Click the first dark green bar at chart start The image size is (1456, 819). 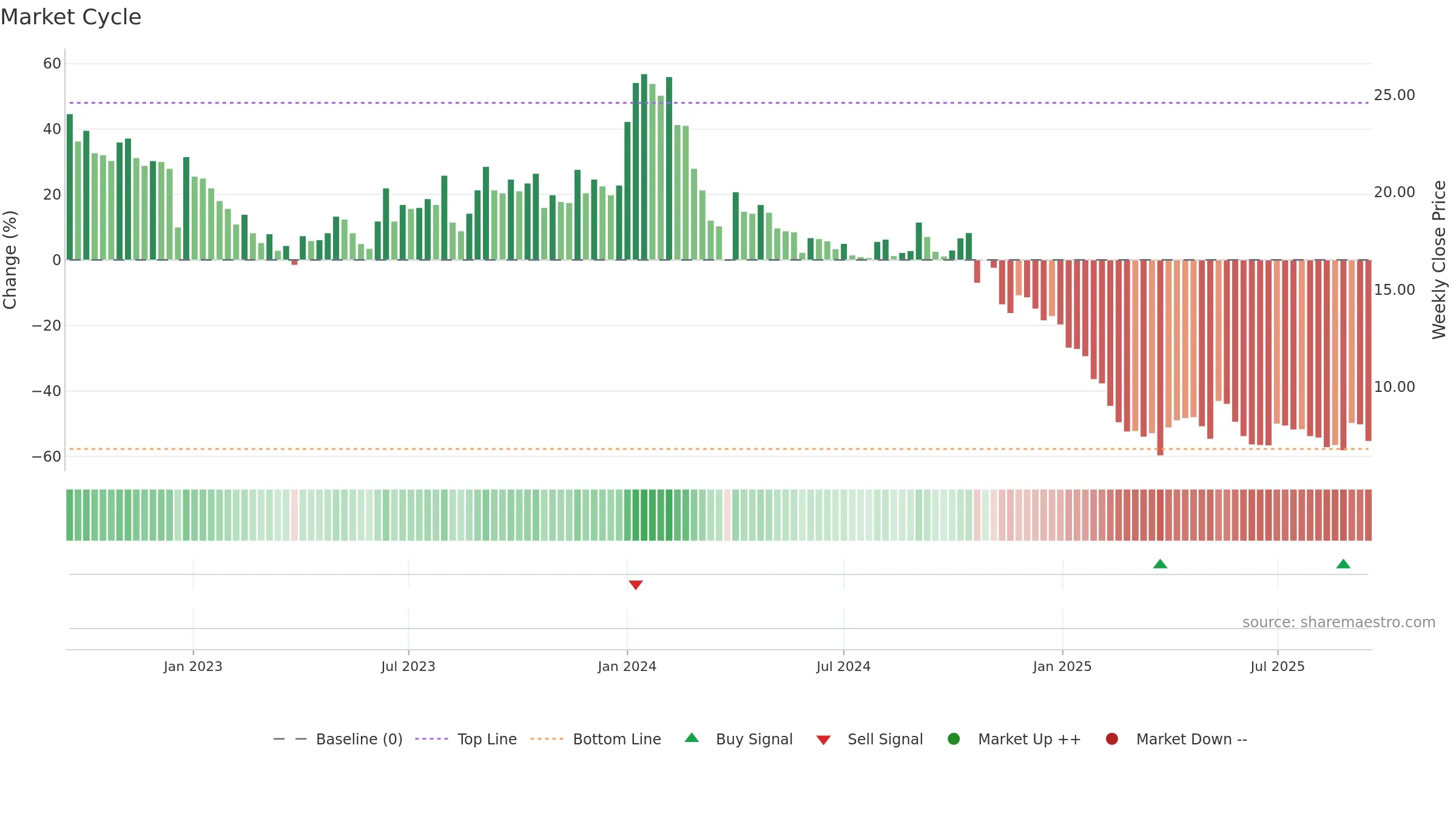pos(70,187)
